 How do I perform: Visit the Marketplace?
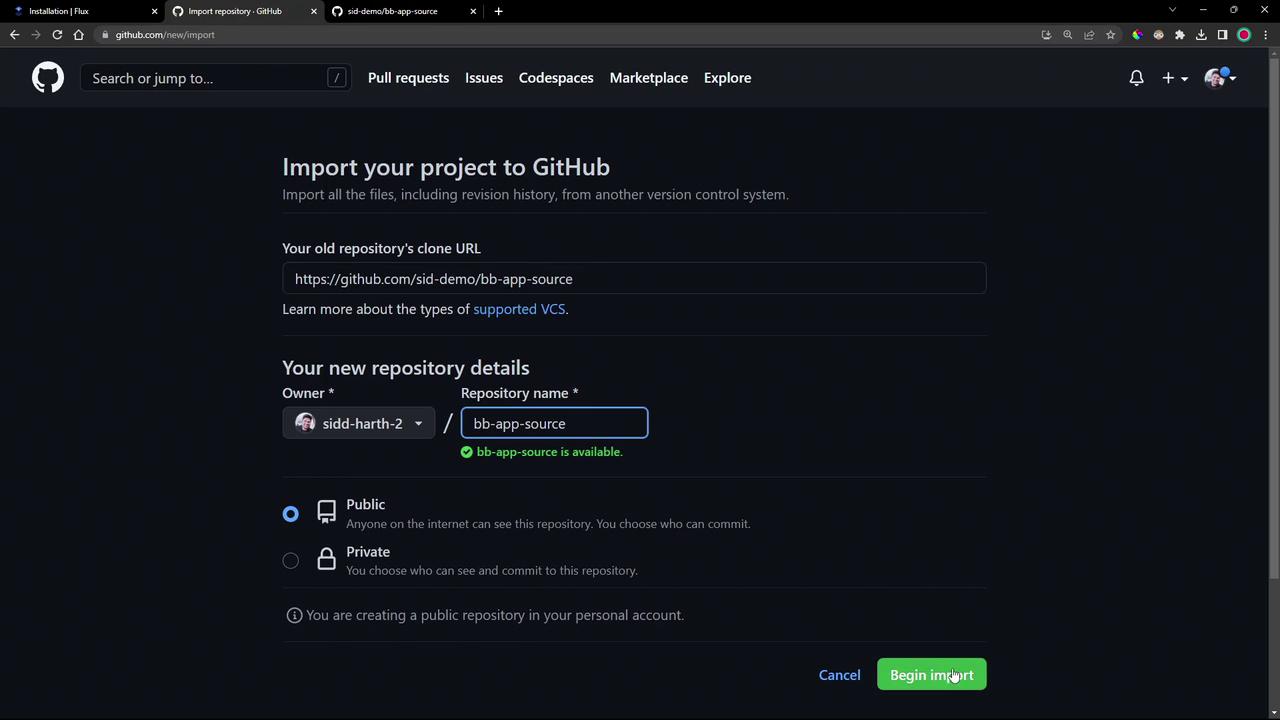coord(649,78)
